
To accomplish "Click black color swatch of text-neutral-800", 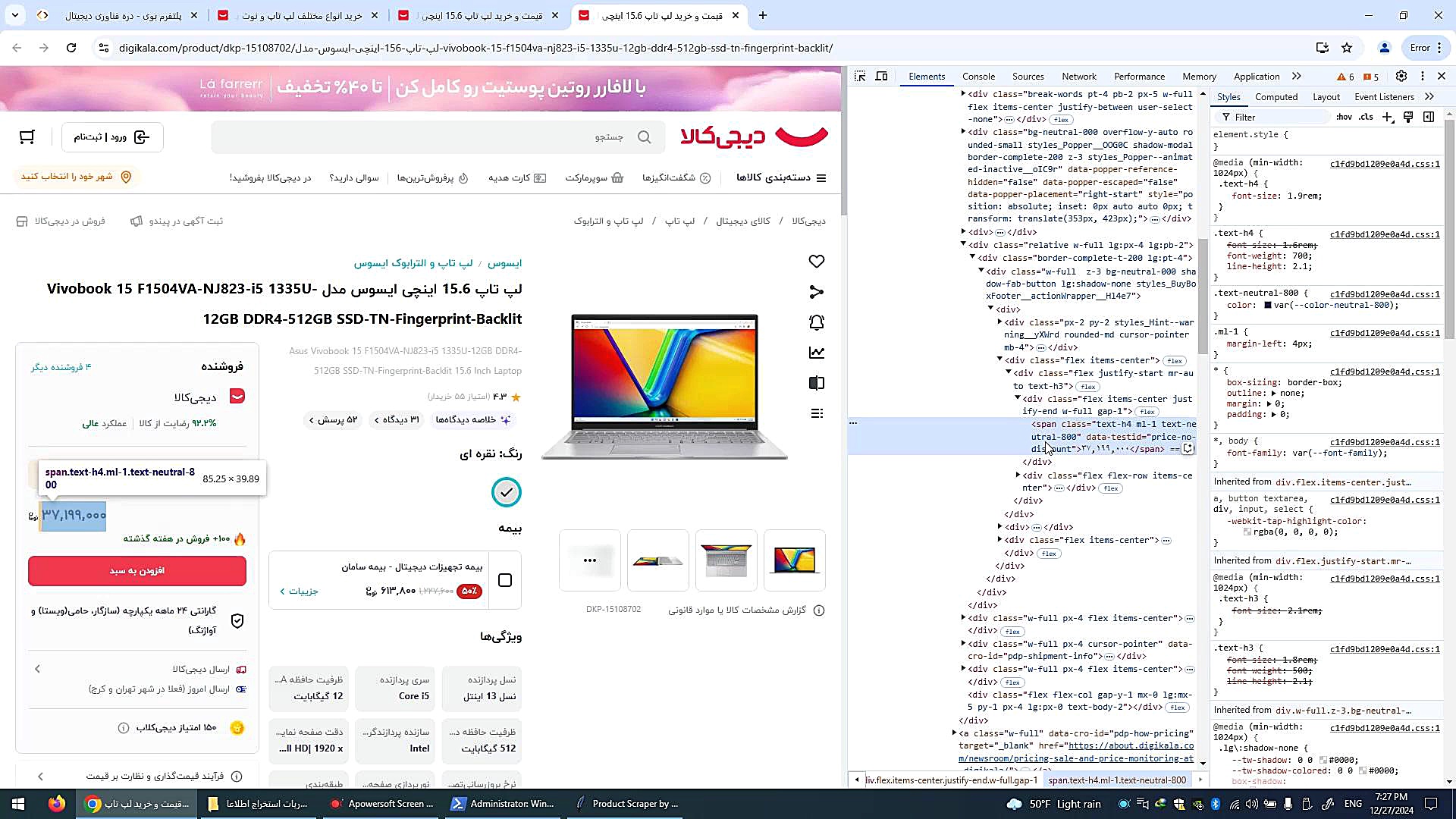I will coord(1268,306).
